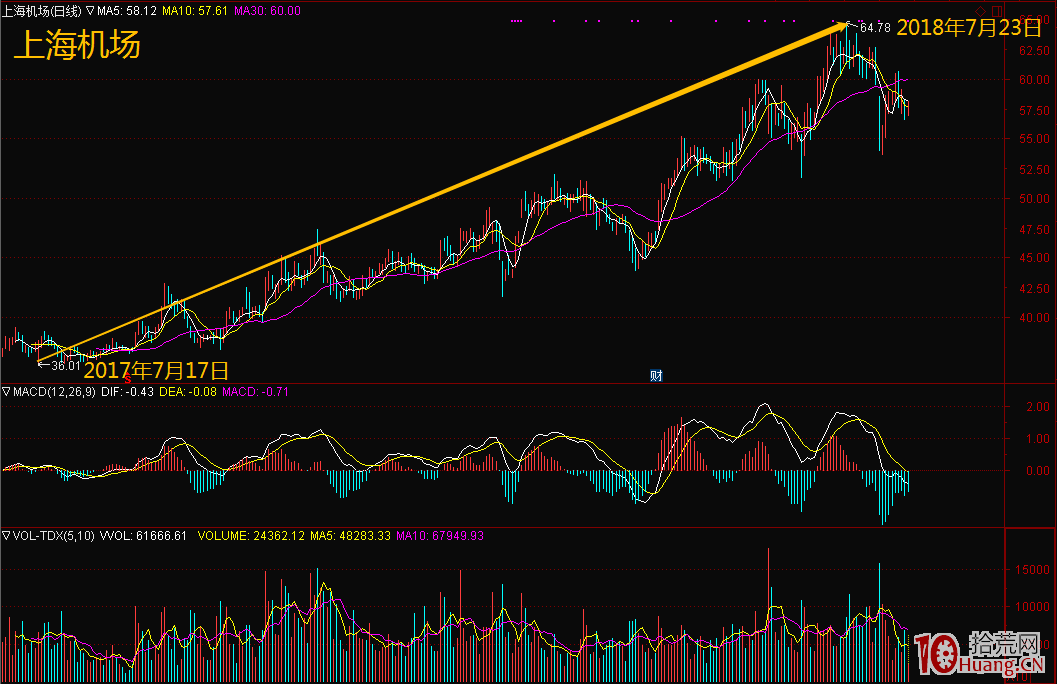The width and height of the screenshot is (1057, 684).
Task: Click the 40.00 price axis label
Action: click(1034, 317)
